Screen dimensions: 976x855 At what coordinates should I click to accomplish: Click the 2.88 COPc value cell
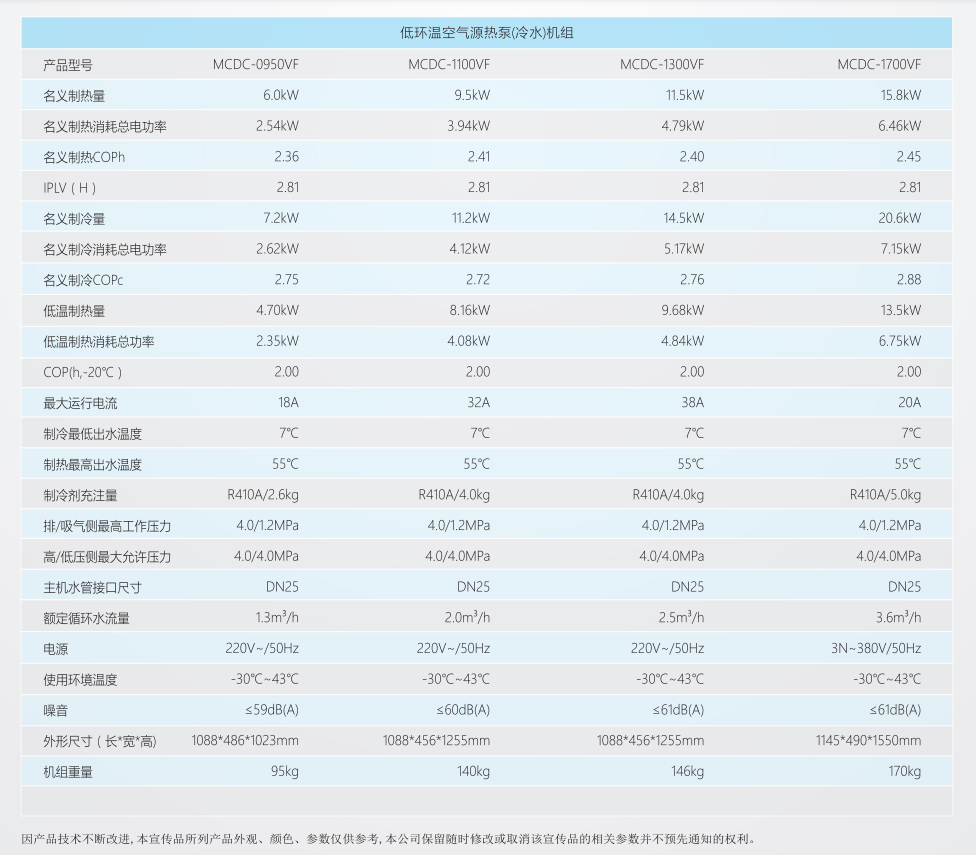908,280
